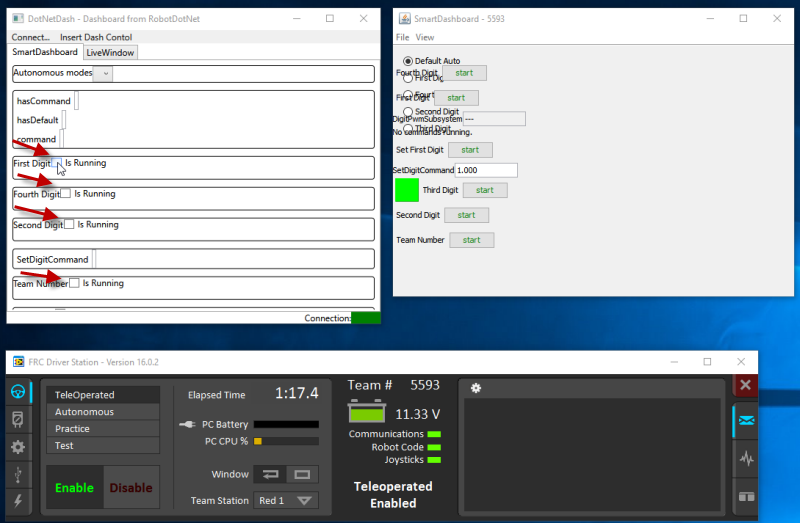Open the Diagnostics tab in Driver Station
The height and width of the screenshot is (523, 800).
point(18,419)
